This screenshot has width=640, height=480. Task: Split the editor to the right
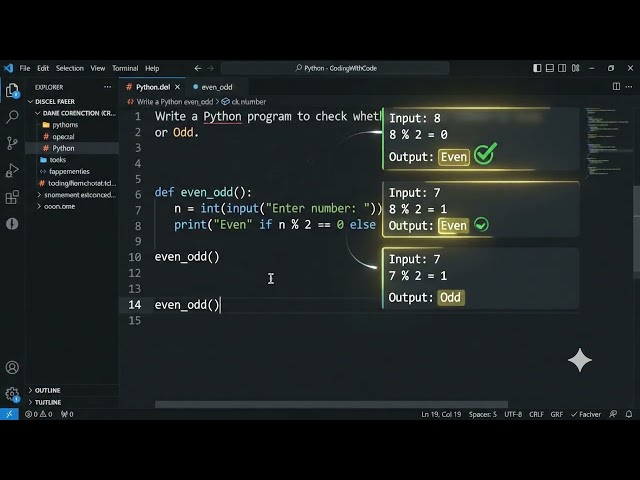pyautogui.click(x=616, y=87)
